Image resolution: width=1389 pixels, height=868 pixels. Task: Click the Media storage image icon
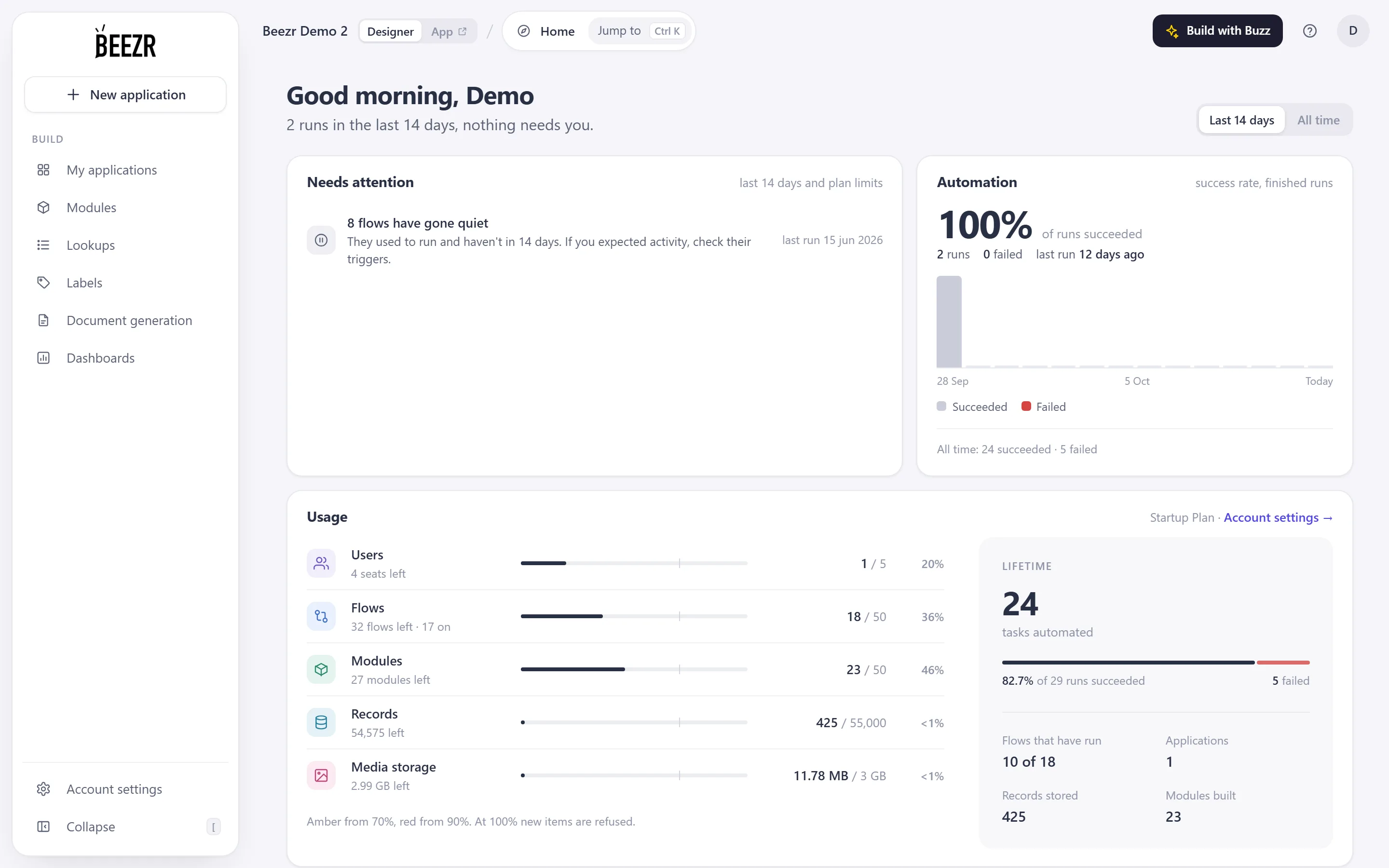321,775
